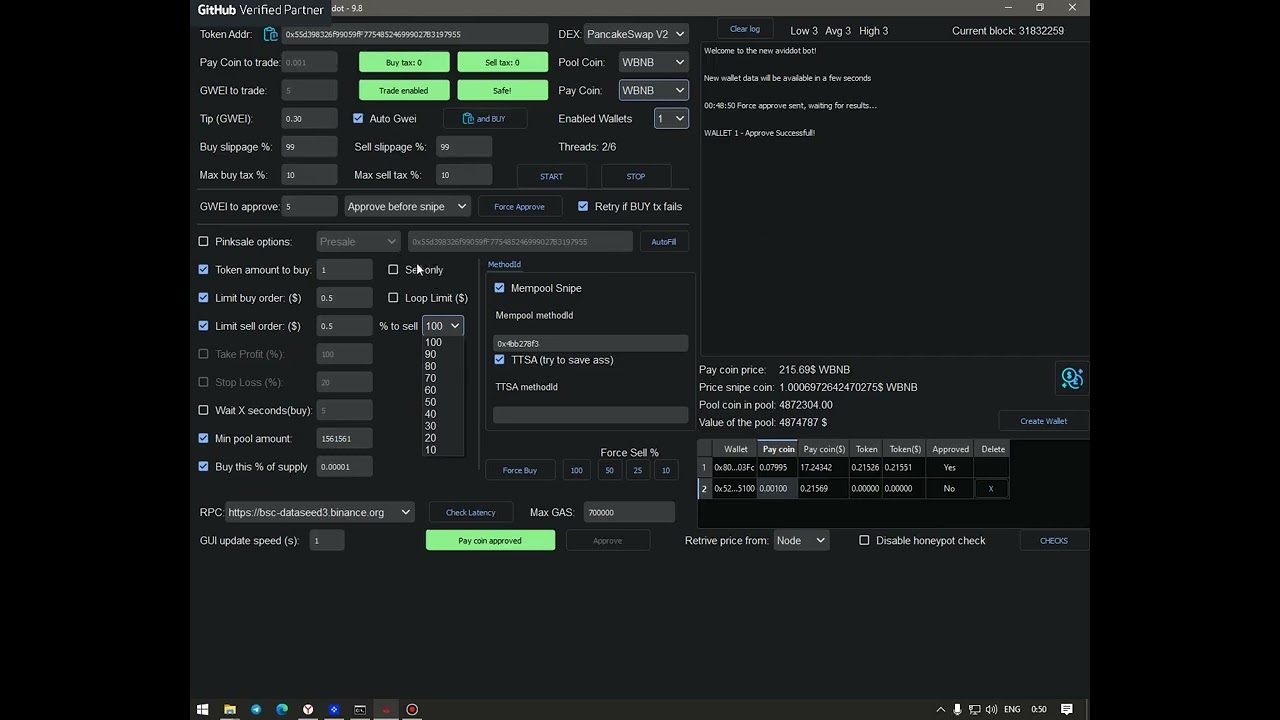The width and height of the screenshot is (1280, 720).
Task: Click the paste icon next to Token Addr
Action: pyautogui.click(x=270, y=34)
